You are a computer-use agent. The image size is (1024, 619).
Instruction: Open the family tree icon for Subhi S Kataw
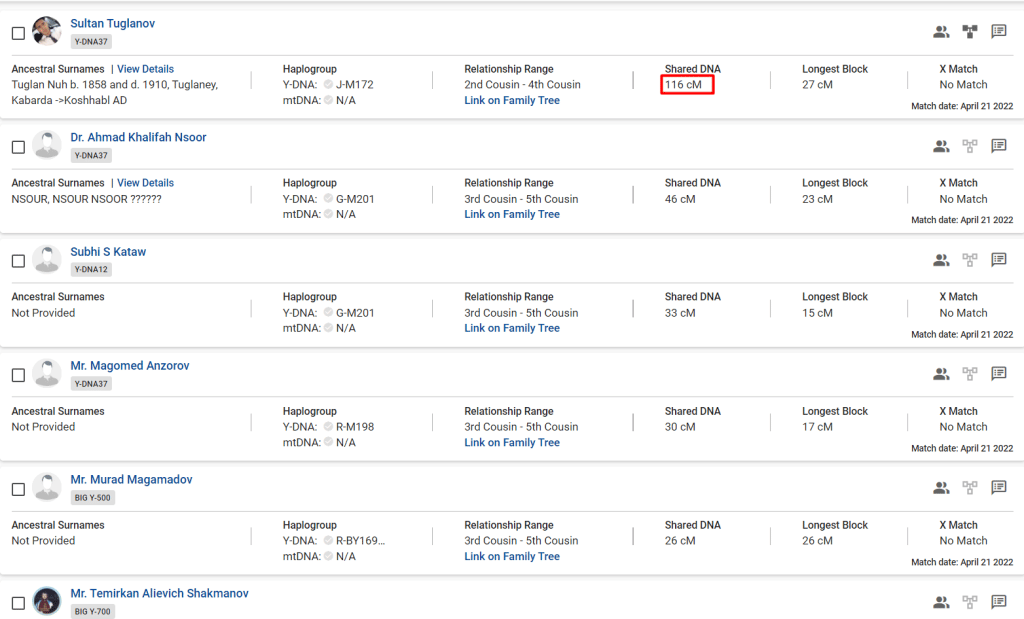tap(969, 260)
